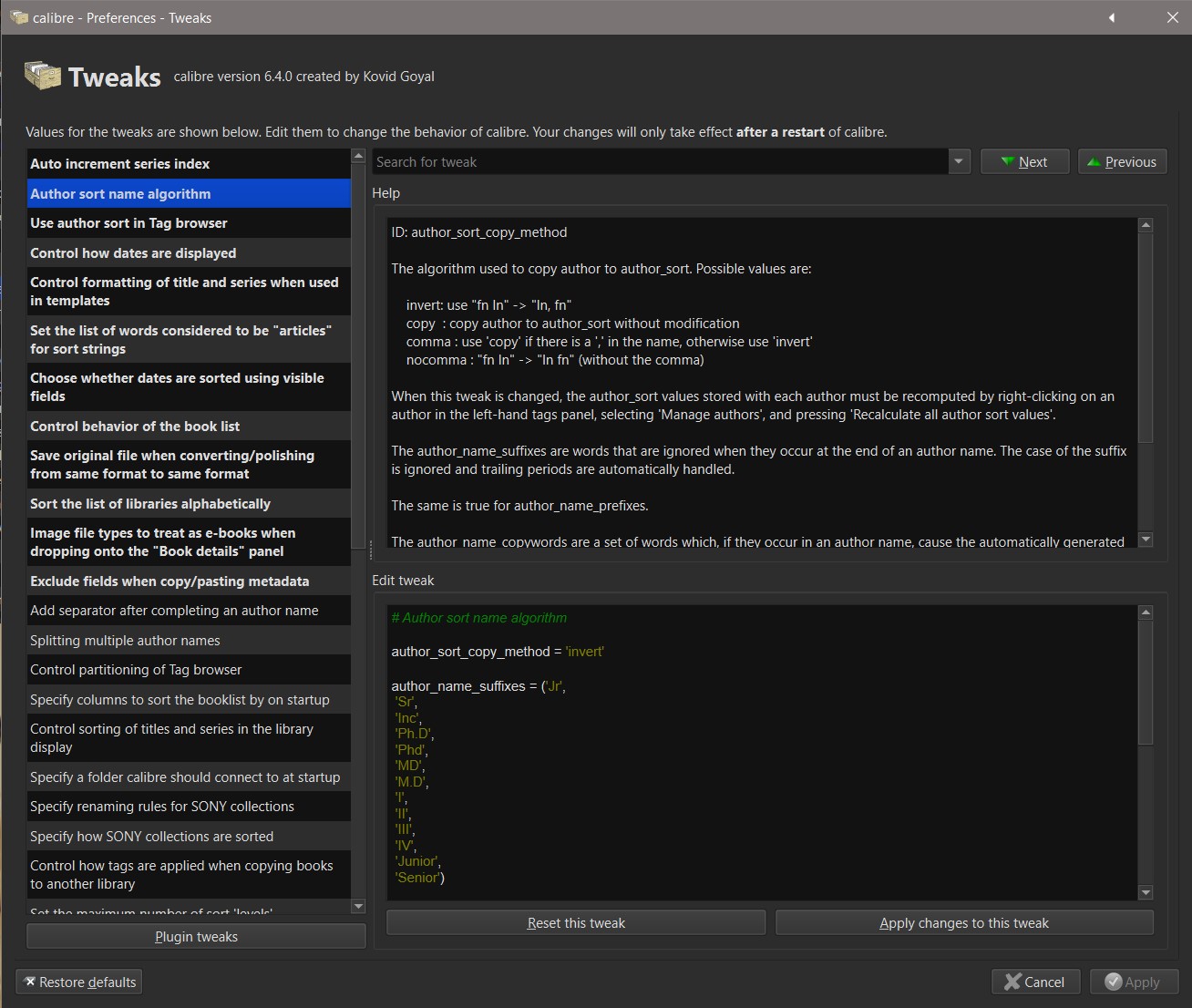The image size is (1192, 1008).
Task: Select Use author sort in Tag browser
Action: coord(189,223)
